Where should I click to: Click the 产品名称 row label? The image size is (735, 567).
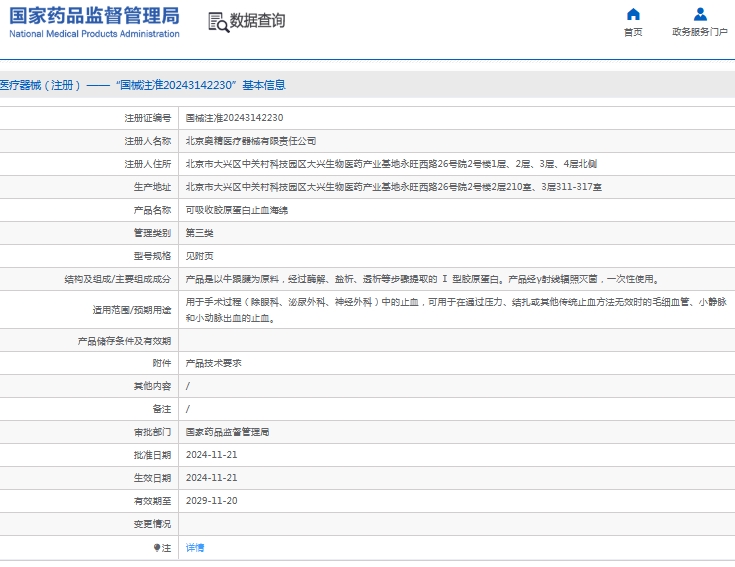click(152, 210)
